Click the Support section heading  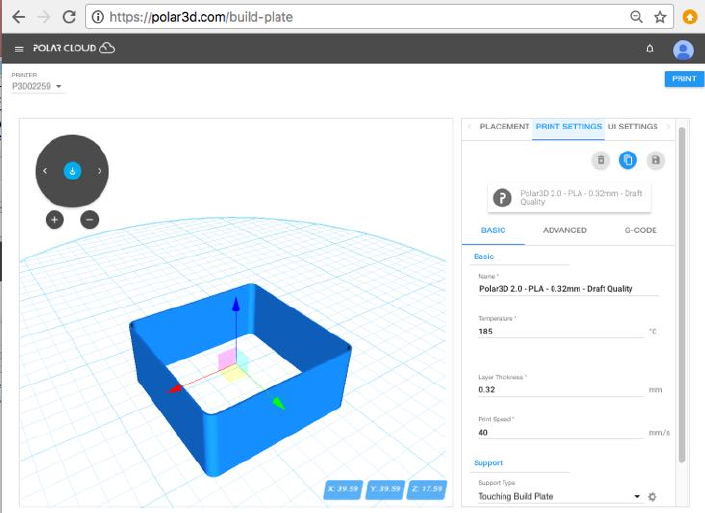(x=488, y=463)
